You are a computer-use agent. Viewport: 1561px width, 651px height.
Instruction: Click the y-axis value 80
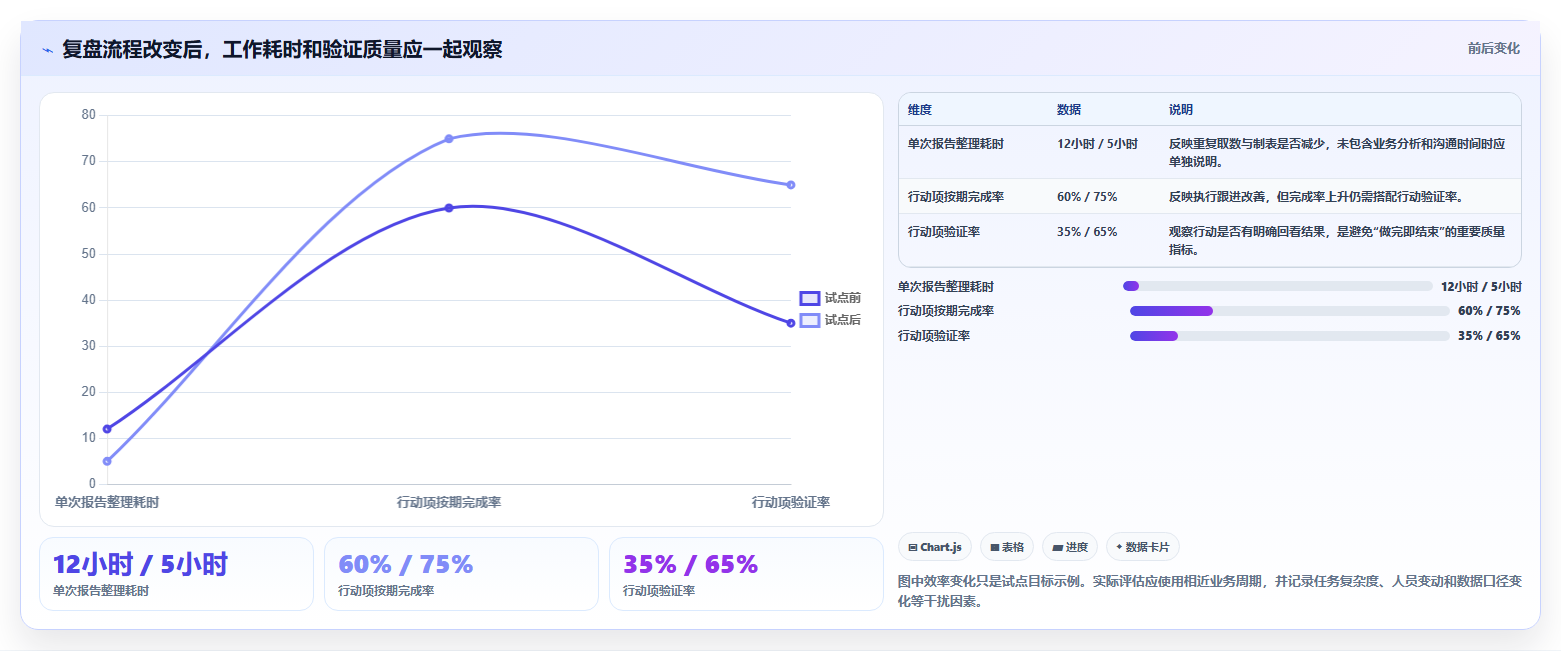point(88,115)
